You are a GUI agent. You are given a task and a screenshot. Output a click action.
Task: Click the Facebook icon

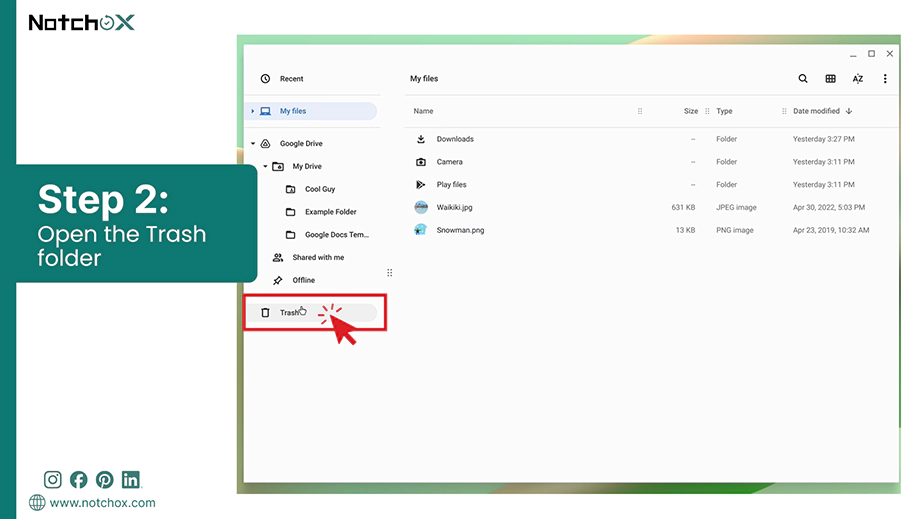pos(78,480)
